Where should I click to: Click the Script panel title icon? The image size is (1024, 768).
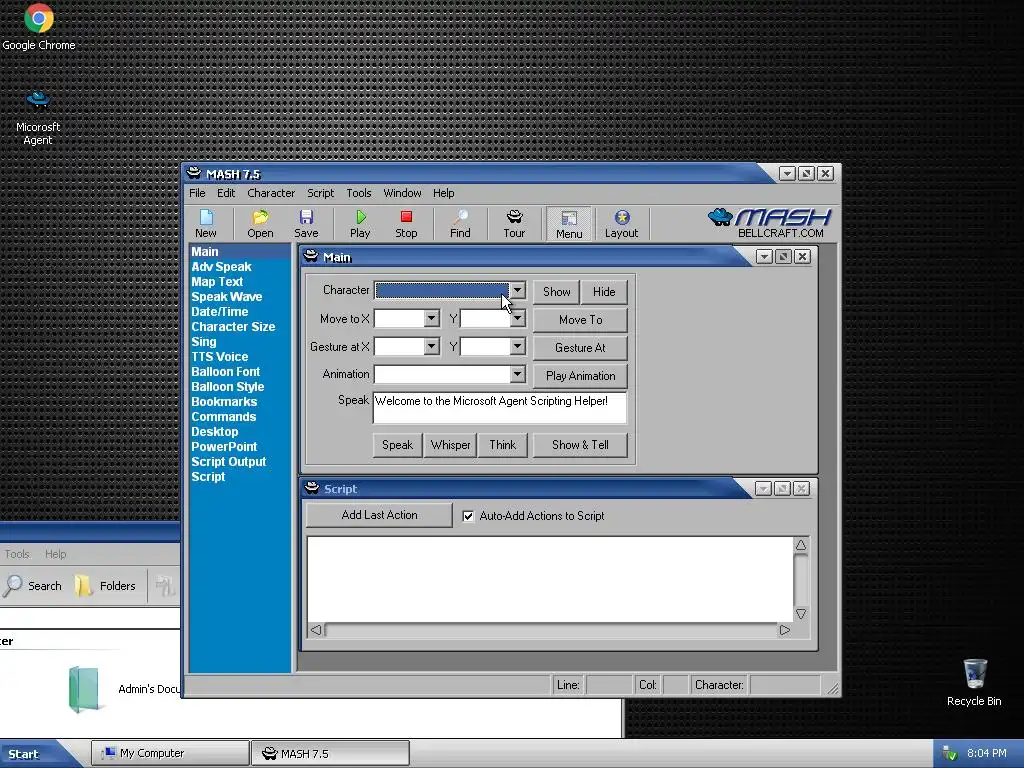coord(312,488)
